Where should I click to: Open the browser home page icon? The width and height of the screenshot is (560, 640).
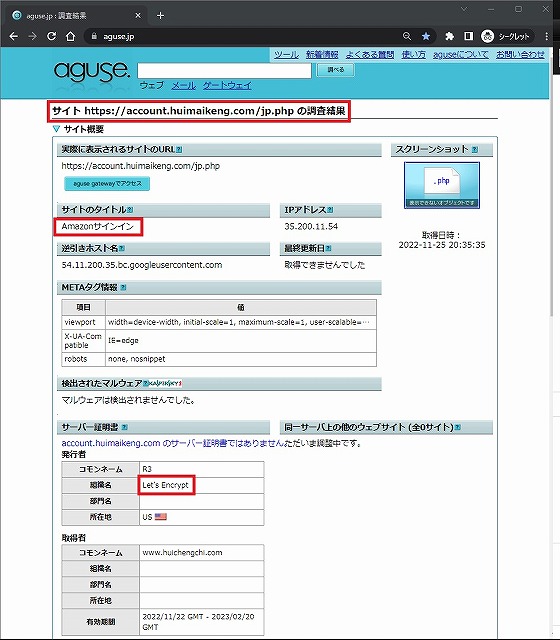point(71,36)
